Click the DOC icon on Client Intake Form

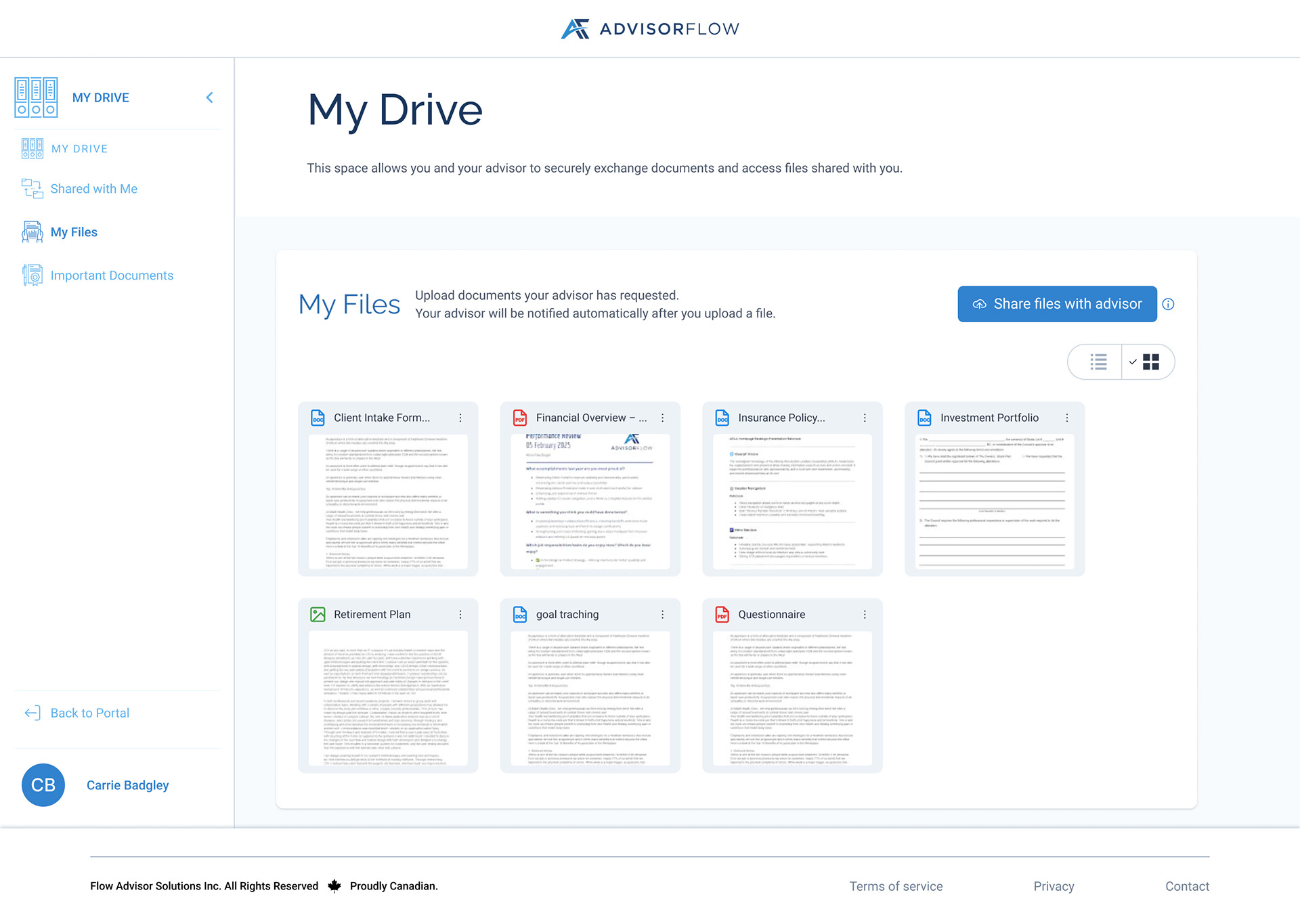pyautogui.click(x=318, y=418)
